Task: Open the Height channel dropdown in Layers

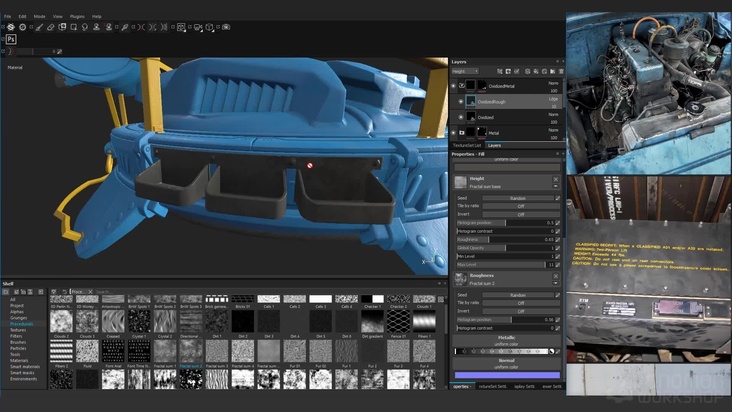Action: click(465, 71)
